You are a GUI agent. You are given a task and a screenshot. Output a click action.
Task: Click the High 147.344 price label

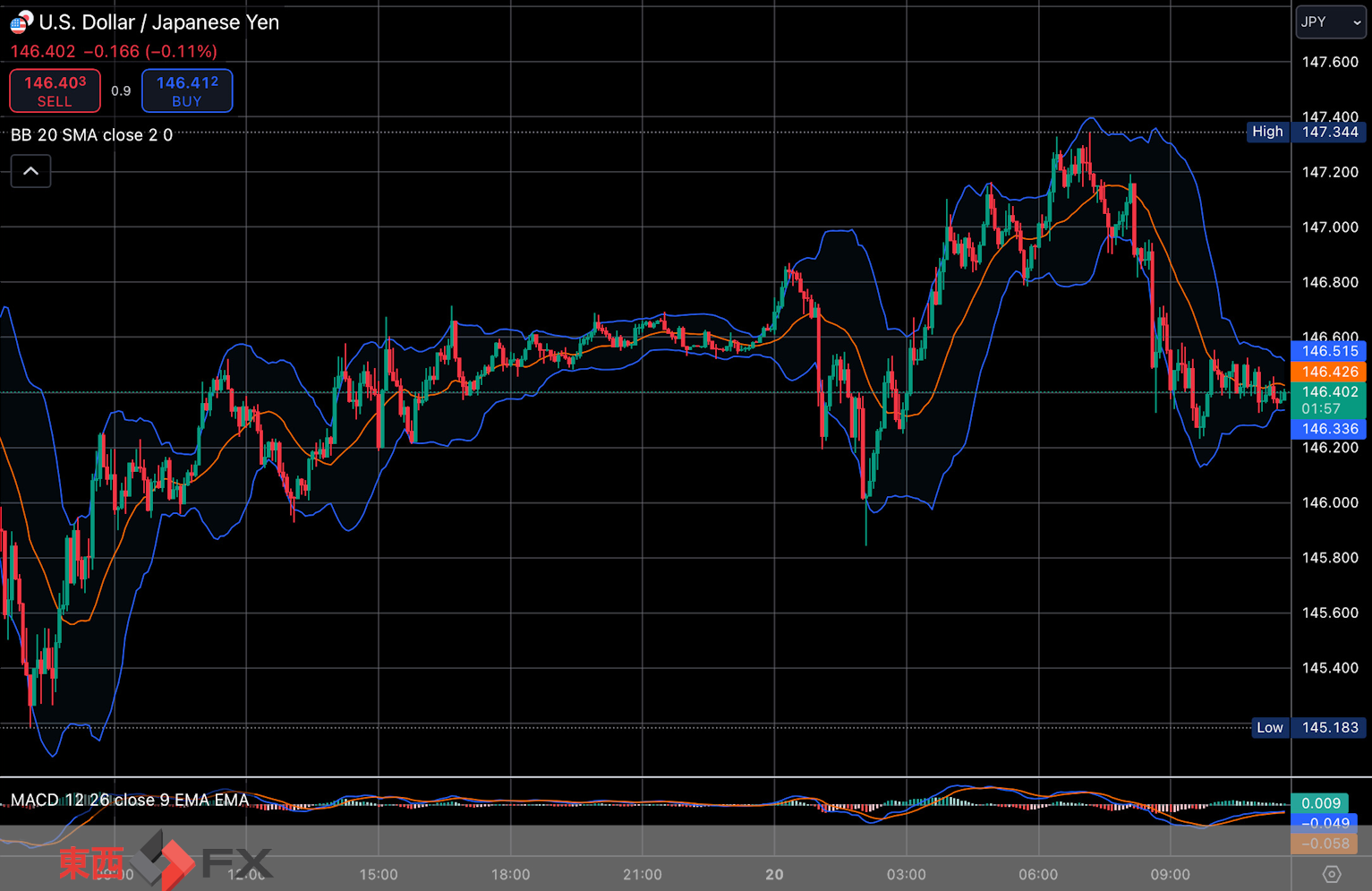tap(1307, 132)
